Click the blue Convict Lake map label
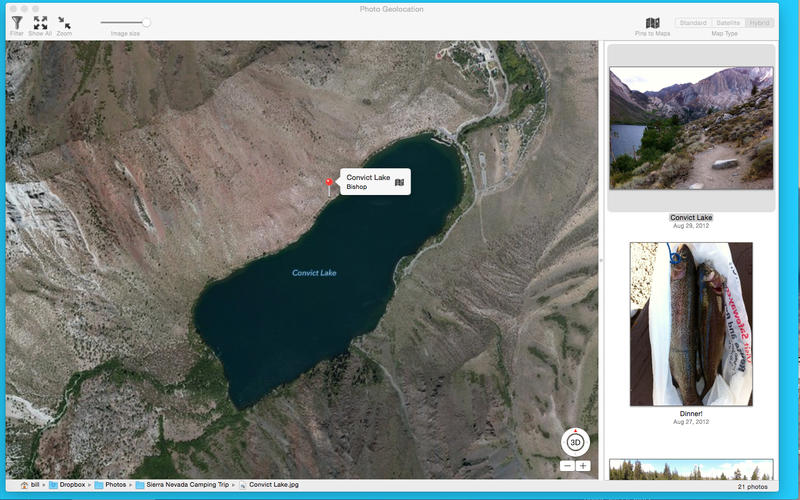Image resolution: width=800 pixels, height=500 pixels. pos(314,273)
